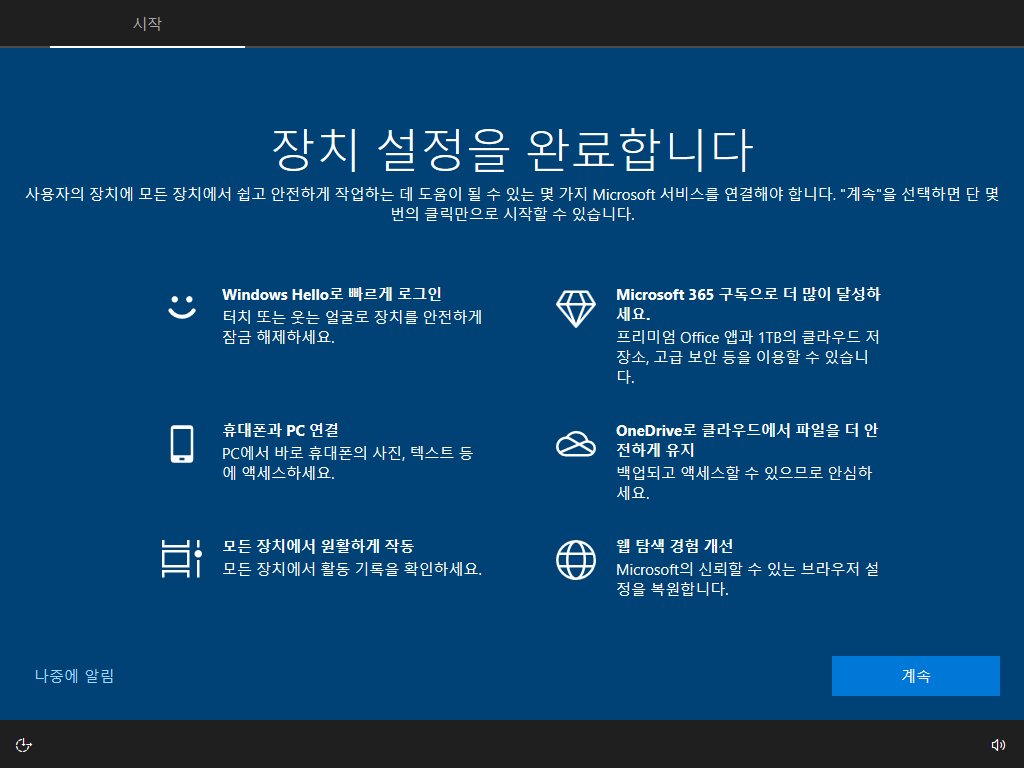Choose 나중에 알림 (Remind me later)
Viewport: 1024px width, 768px height.
pyautogui.click(x=74, y=676)
